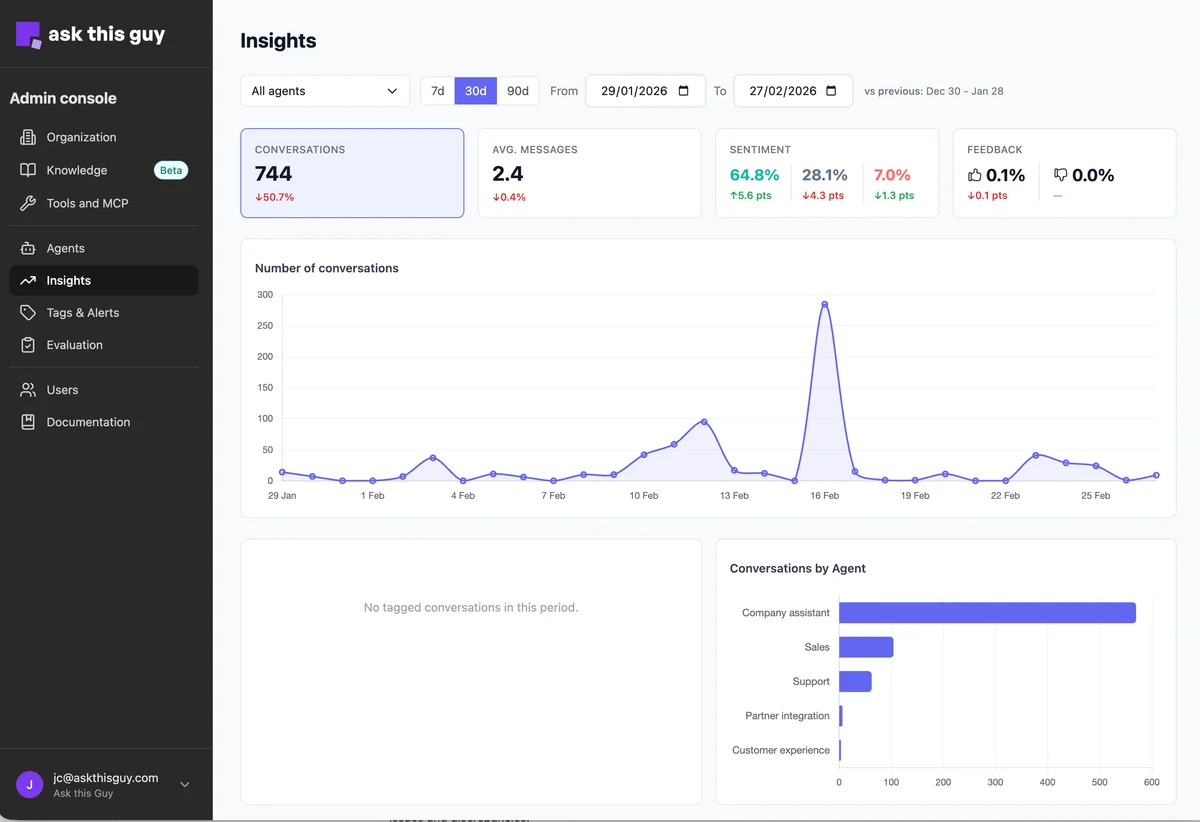Click the Admin console heading
Image resolution: width=1200 pixels, height=822 pixels.
[63, 98]
